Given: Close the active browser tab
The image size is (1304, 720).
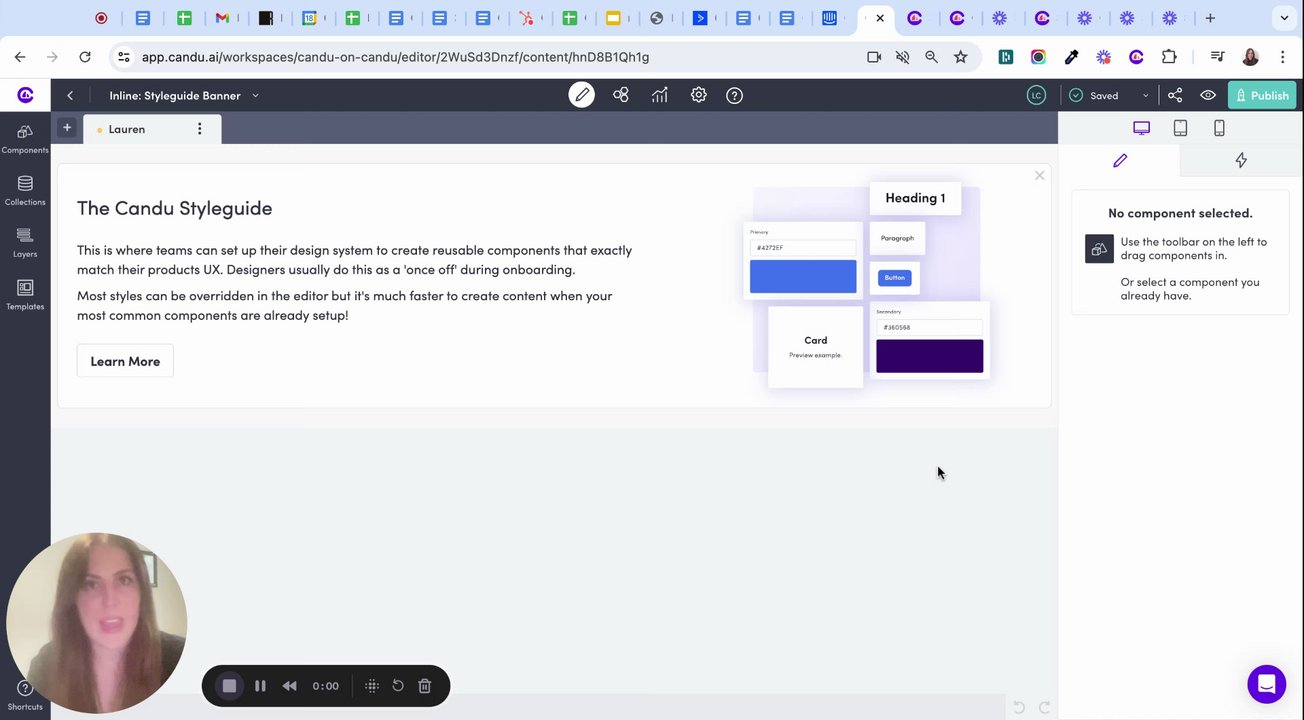Looking at the screenshot, I should coord(880,18).
